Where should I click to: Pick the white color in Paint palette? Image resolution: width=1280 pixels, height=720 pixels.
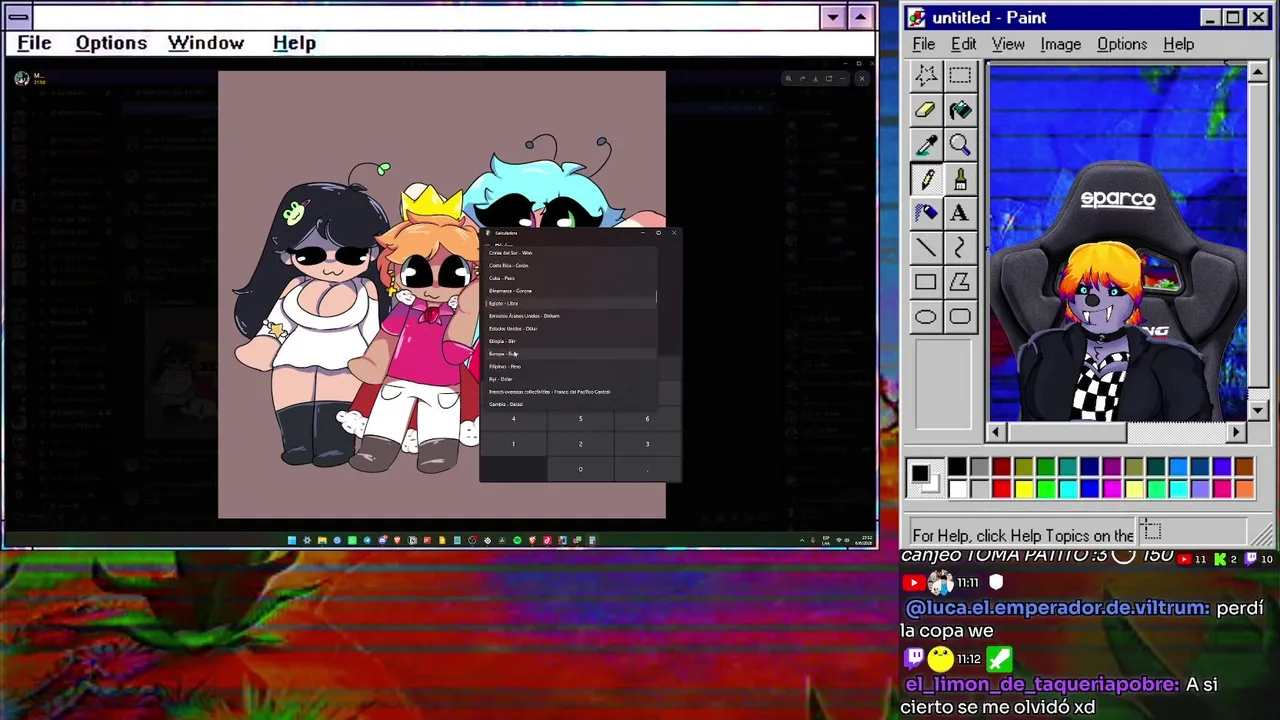[957, 488]
